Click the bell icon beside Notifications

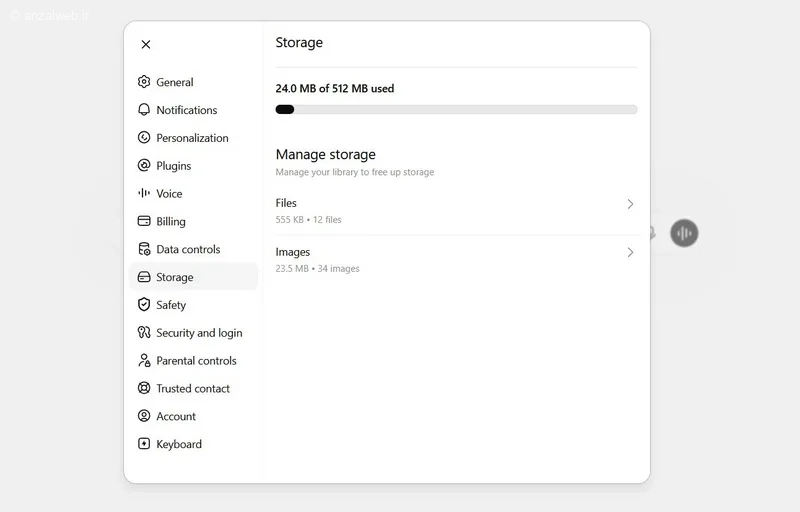pos(144,110)
